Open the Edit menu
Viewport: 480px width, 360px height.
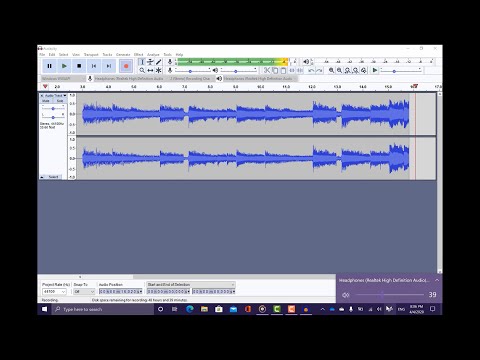click(52, 54)
